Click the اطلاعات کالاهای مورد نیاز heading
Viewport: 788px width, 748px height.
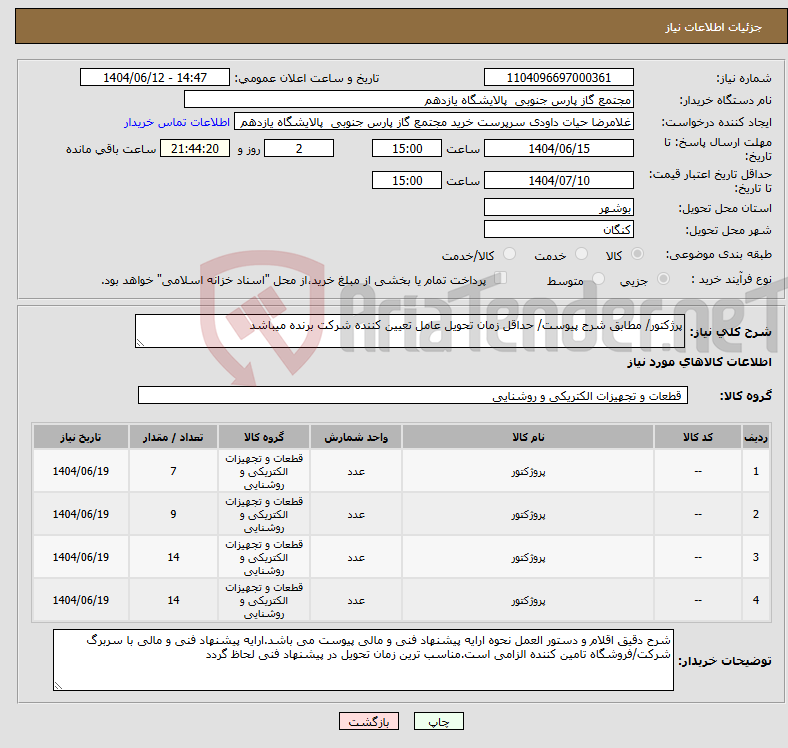699,362
